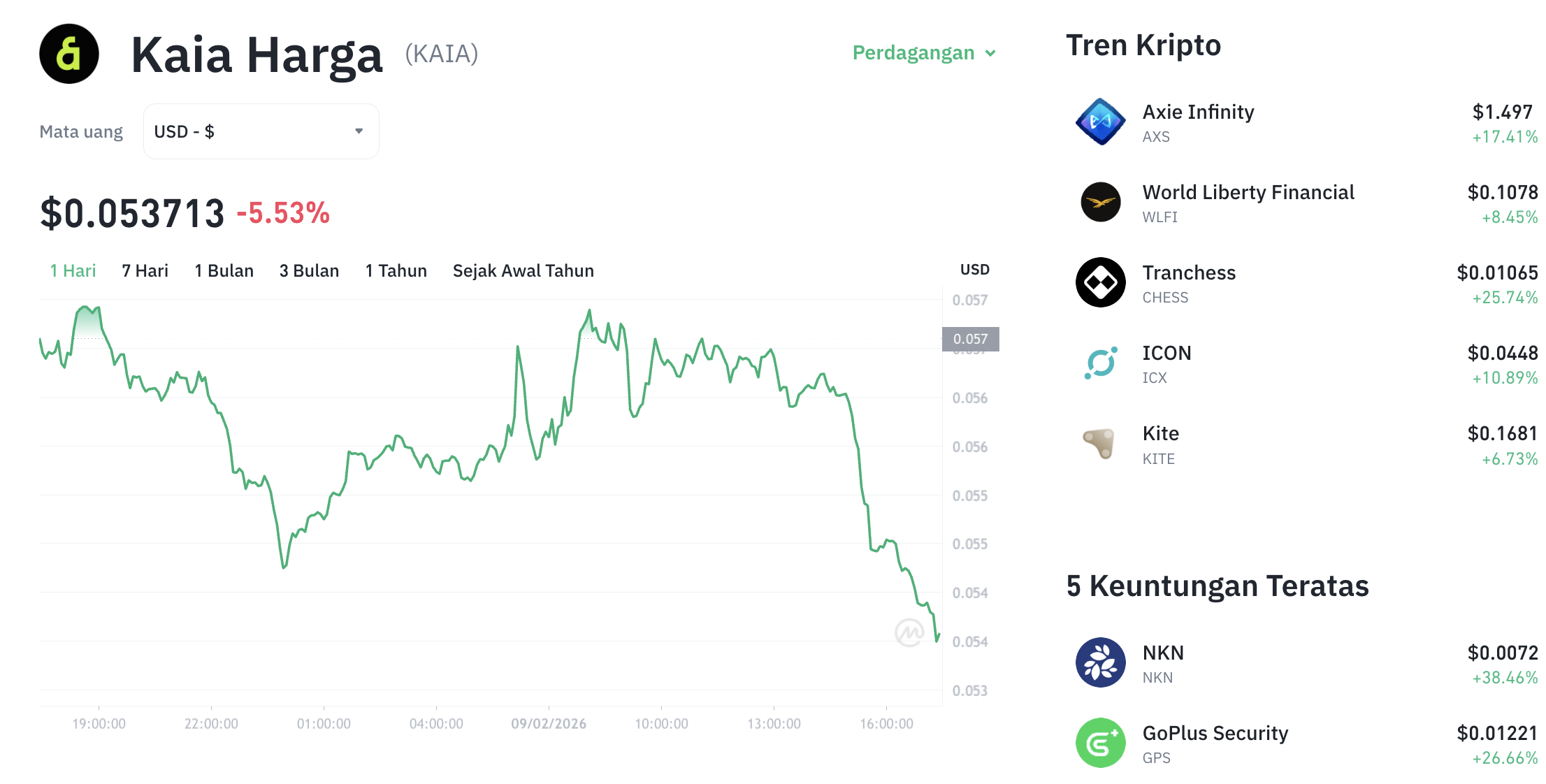The width and height of the screenshot is (1546, 784).
Task: Click the highlighted 0.057 price axis label
Action: click(972, 338)
